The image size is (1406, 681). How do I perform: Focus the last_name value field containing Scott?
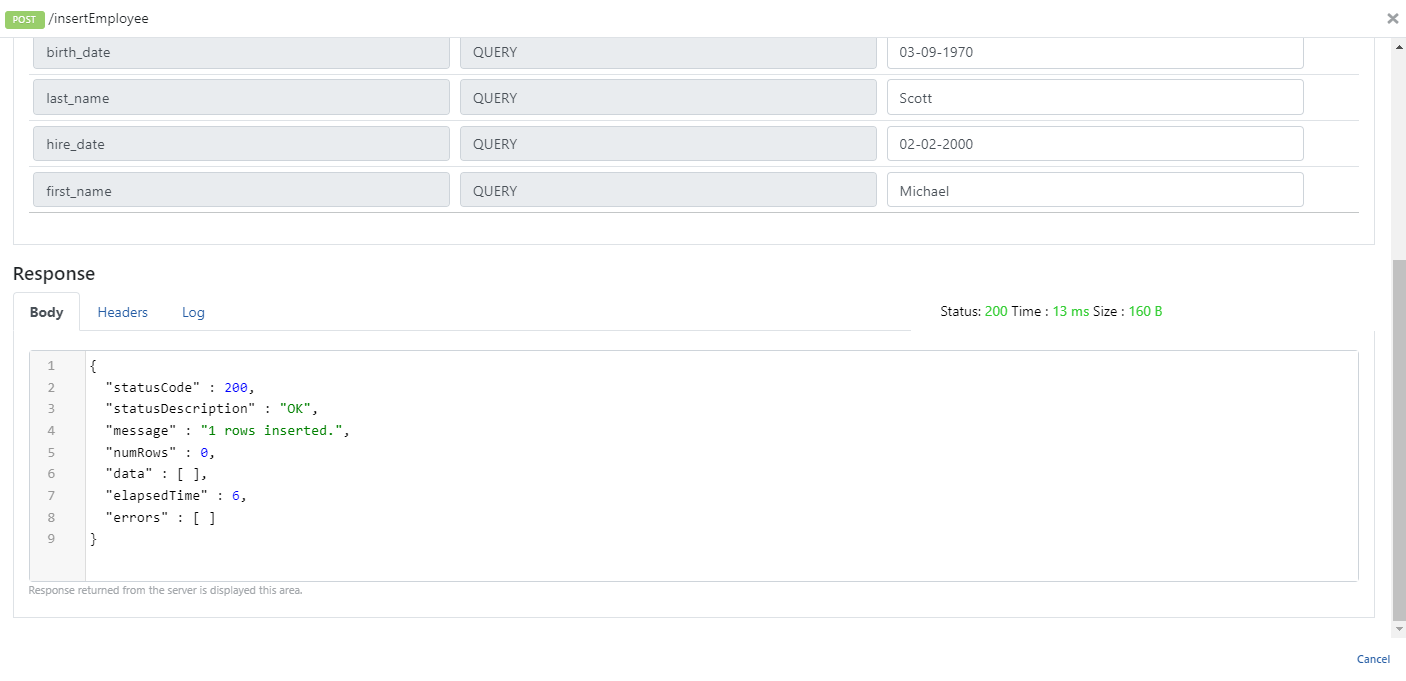pos(1094,98)
